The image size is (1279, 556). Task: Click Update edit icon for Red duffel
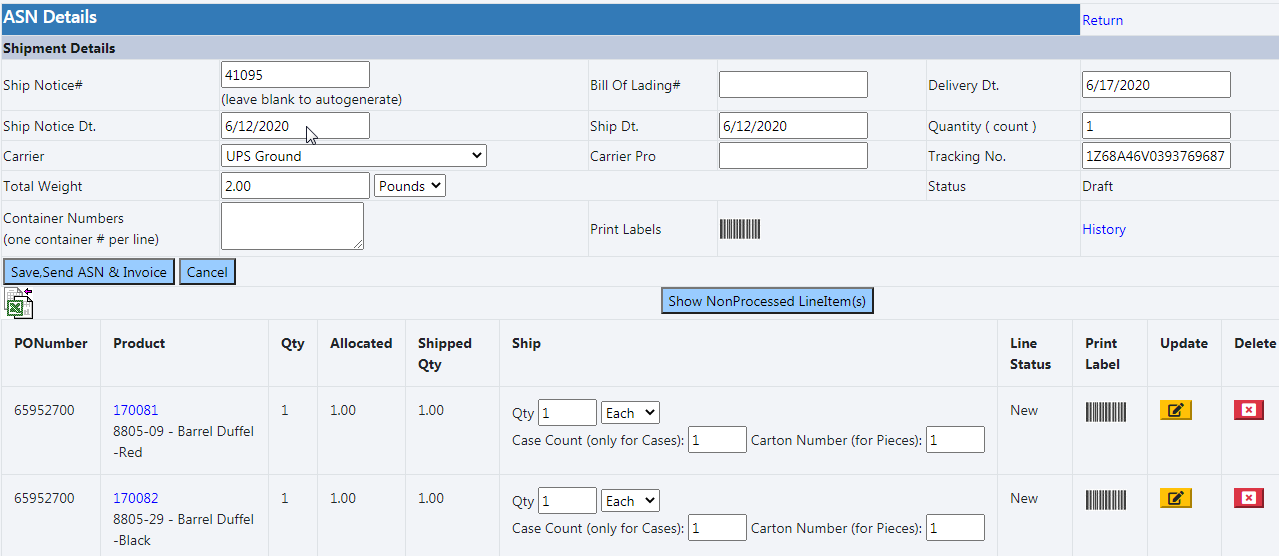click(1175, 410)
